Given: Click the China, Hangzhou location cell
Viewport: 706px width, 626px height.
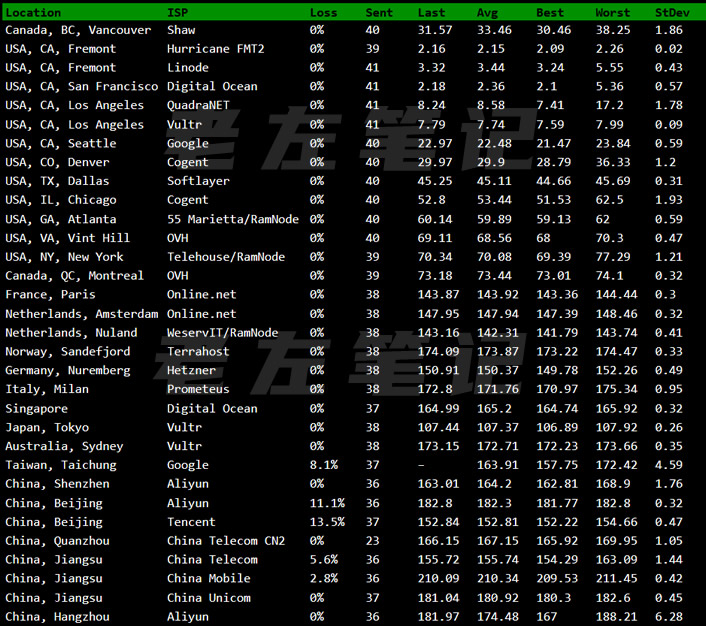Looking at the screenshot, I should click(57, 617).
